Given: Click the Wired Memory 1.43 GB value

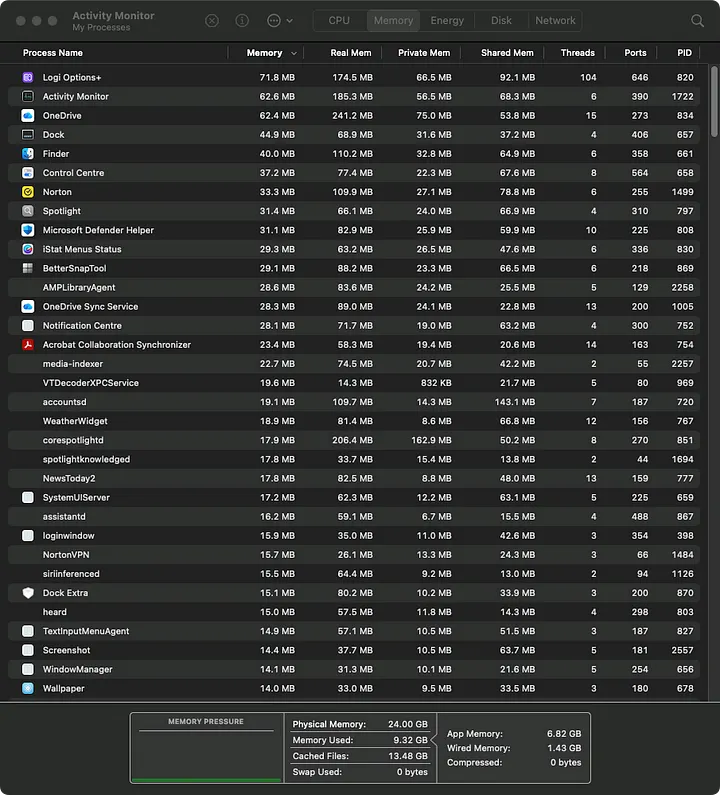Looking at the screenshot, I should point(564,748).
